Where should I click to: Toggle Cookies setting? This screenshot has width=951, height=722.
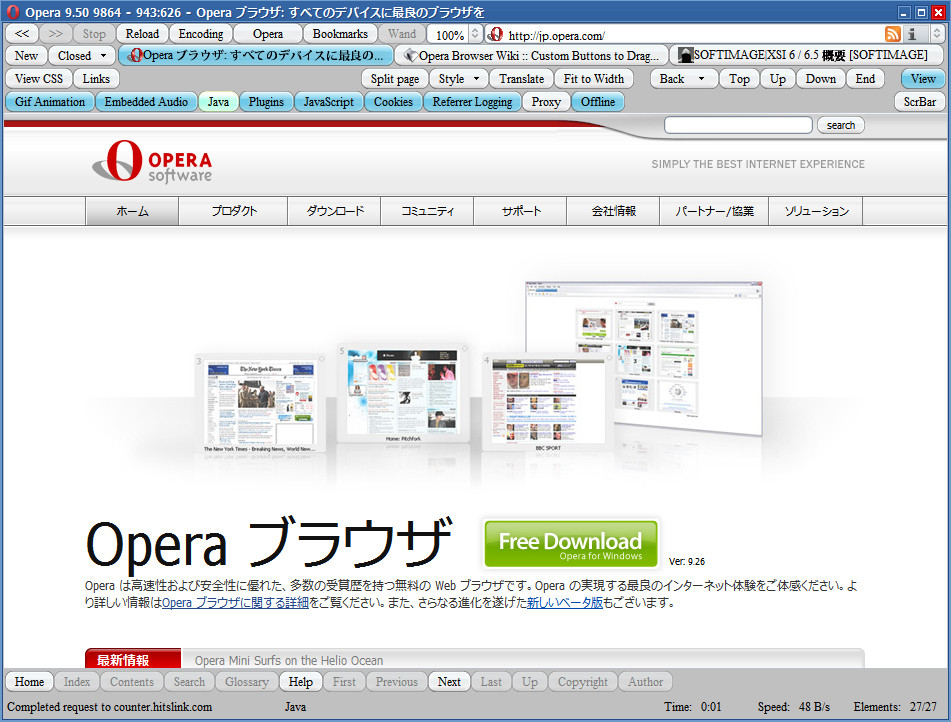tap(393, 102)
